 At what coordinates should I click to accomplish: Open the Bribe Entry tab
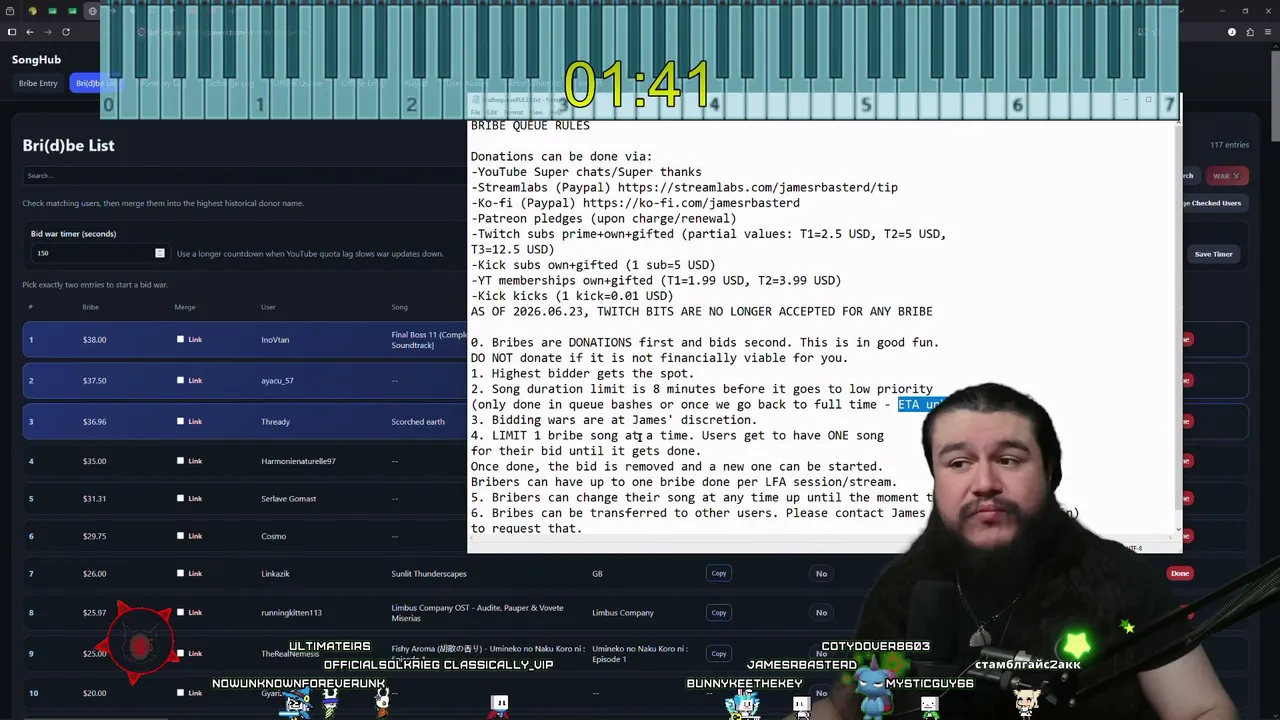pyautogui.click(x=38, y=83)
